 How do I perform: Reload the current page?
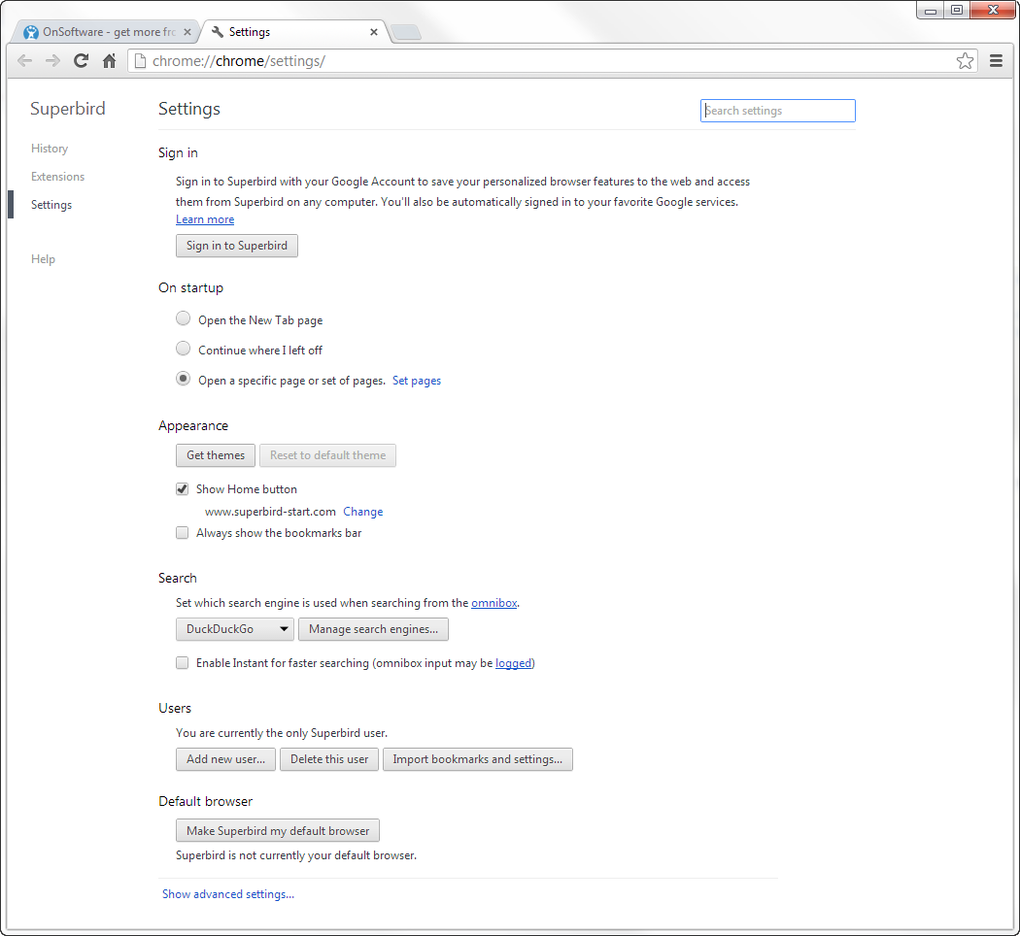point(81,61)
